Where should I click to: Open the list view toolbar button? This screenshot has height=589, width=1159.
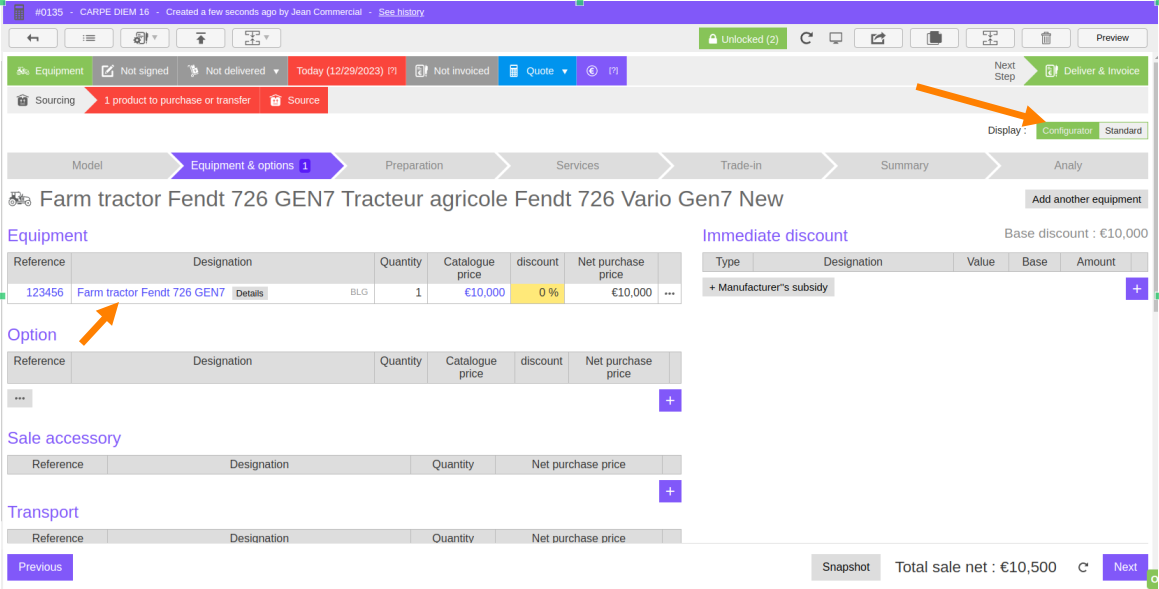[x=89, y=38]
